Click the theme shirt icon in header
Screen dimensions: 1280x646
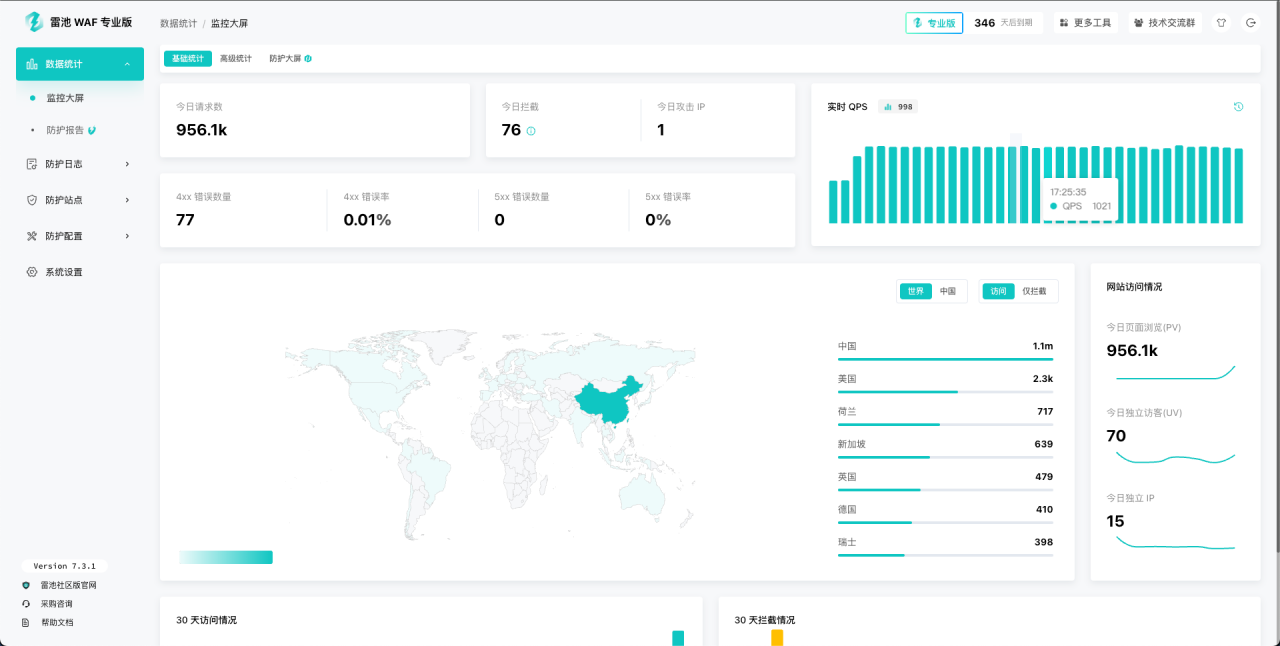[1221, 23]
